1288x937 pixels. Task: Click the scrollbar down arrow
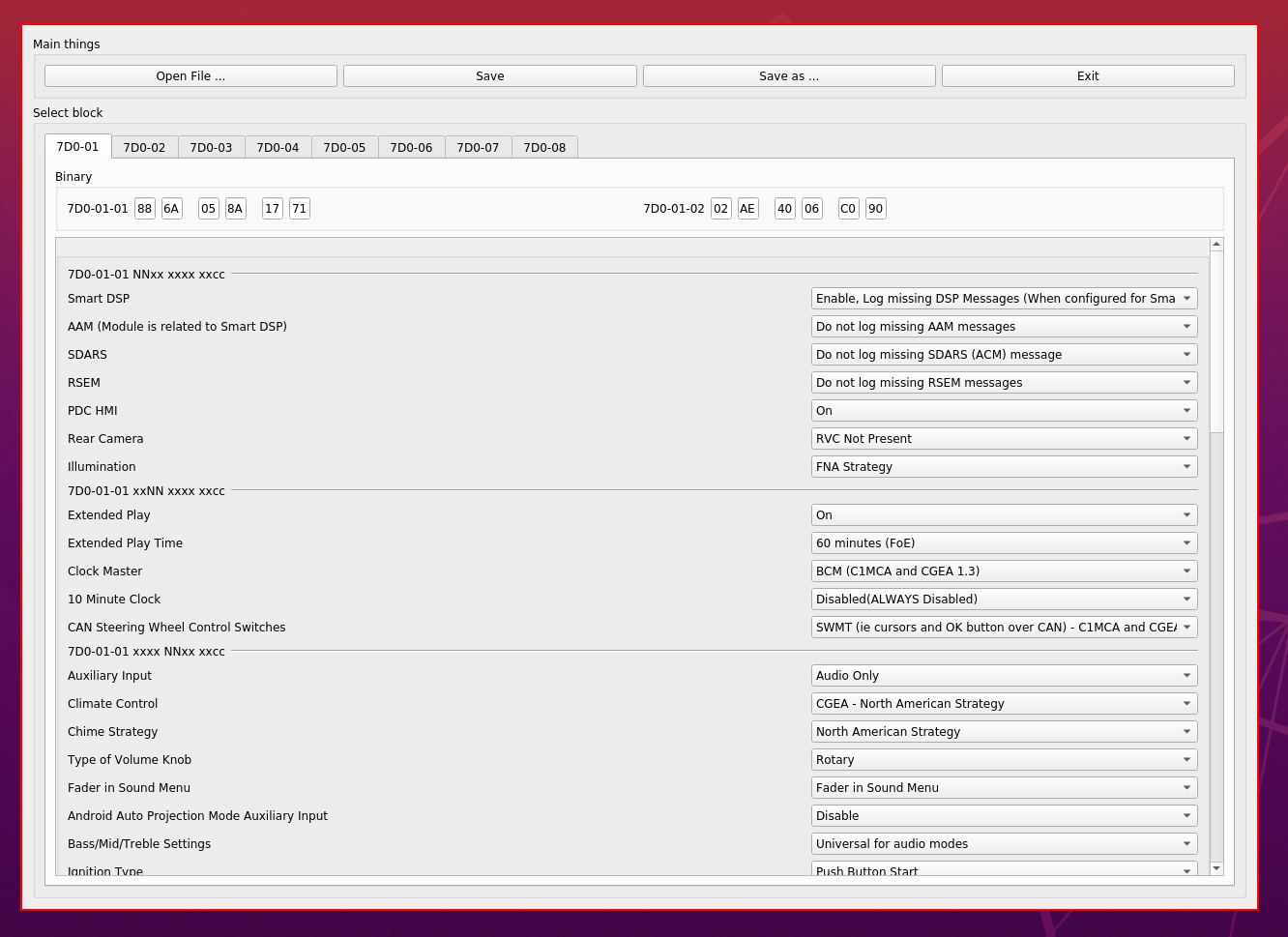coord(1216,868)
